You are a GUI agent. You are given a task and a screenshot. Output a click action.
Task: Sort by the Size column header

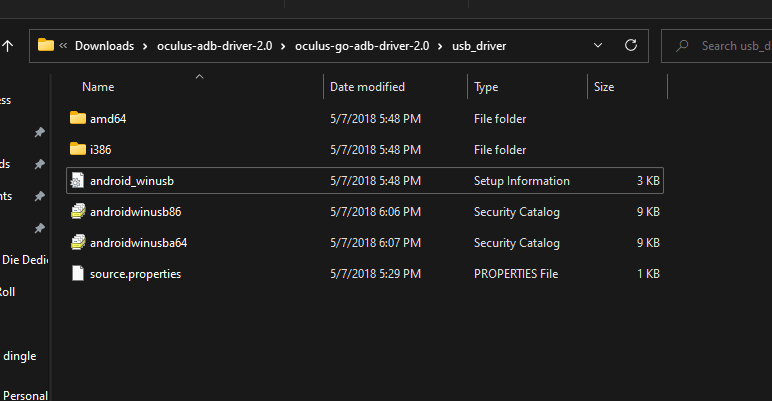pyautogui.click(x=604, y=87)
